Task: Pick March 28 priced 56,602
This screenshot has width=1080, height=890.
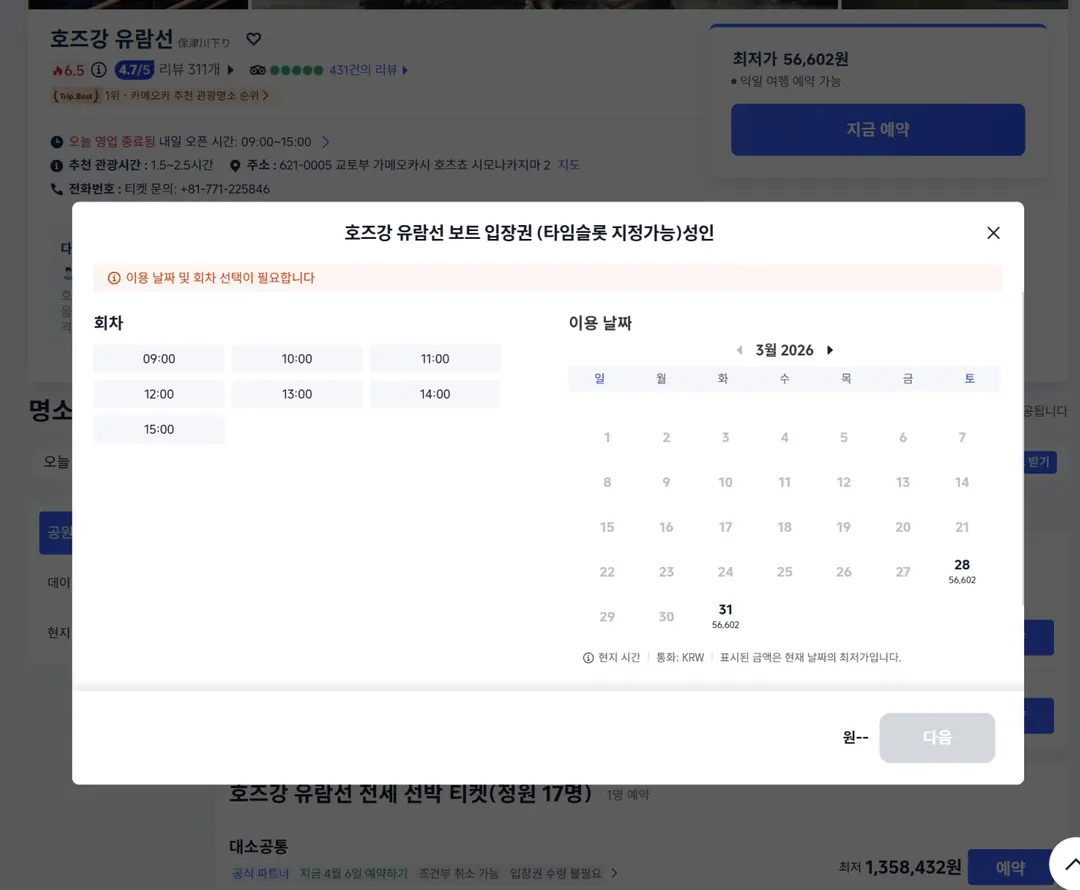Action: click(962, 571)
